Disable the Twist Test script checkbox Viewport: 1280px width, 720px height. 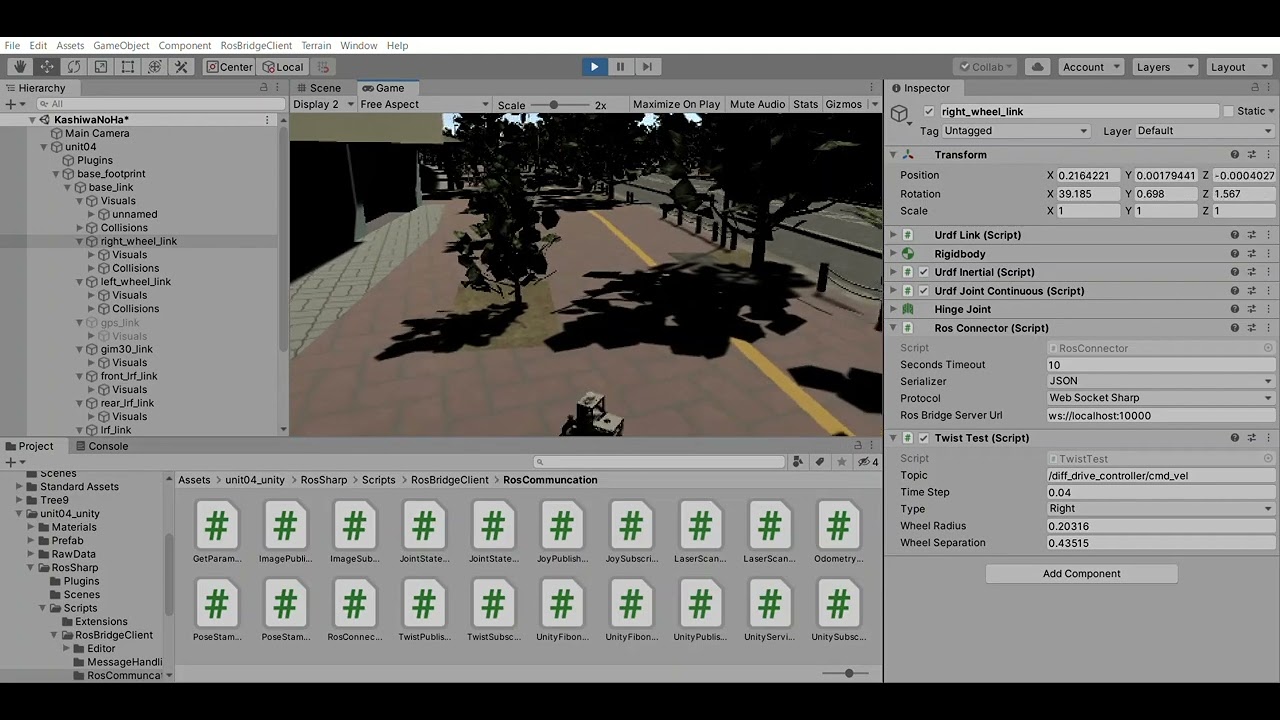click(924, 438)
